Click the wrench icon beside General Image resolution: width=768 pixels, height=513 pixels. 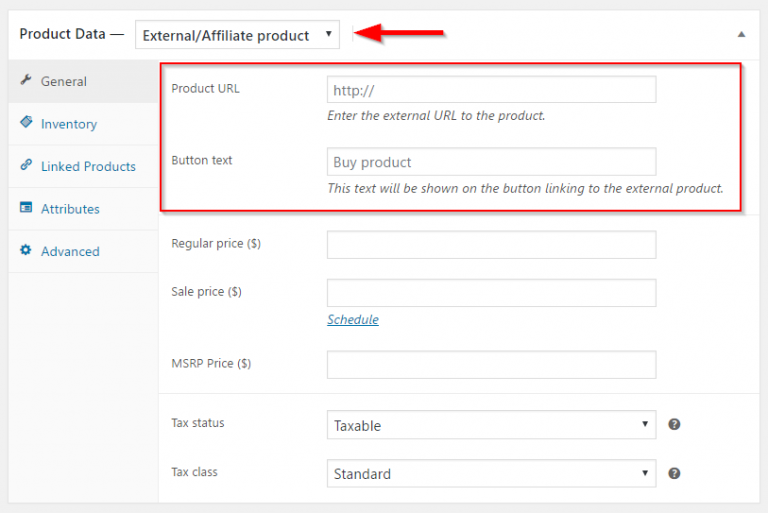(26, 81)
